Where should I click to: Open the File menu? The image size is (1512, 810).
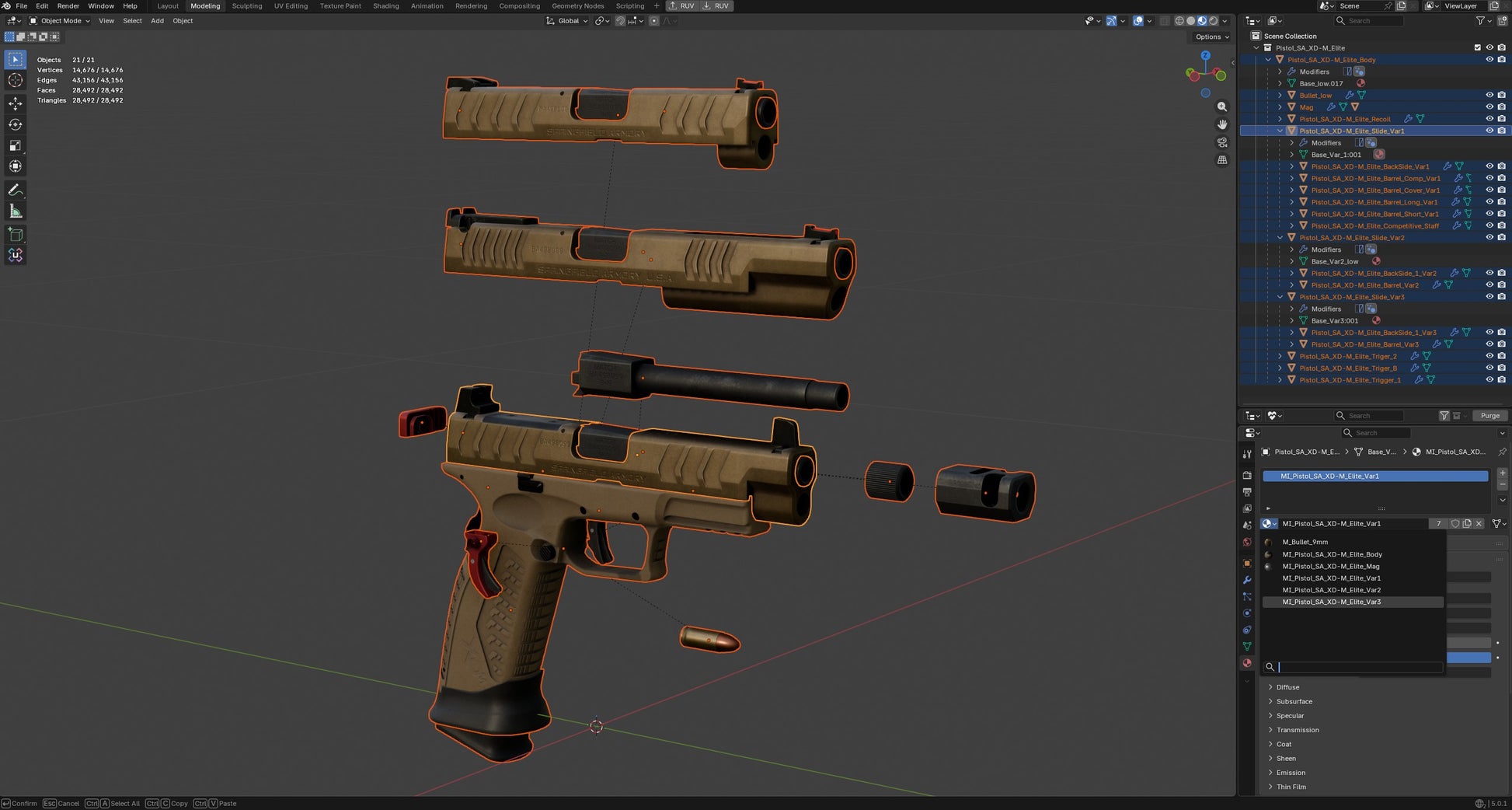pos(22,5)
